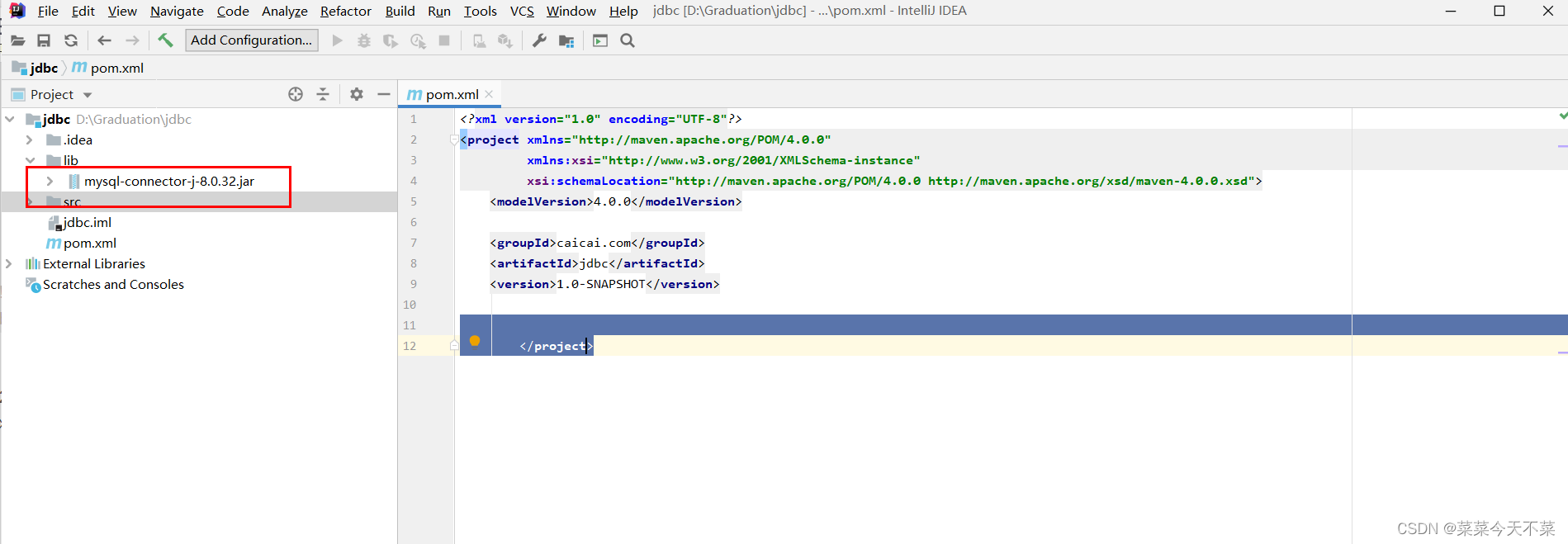Click the Synchronize refresh icon
The image size is (1568, 544).
71,40
